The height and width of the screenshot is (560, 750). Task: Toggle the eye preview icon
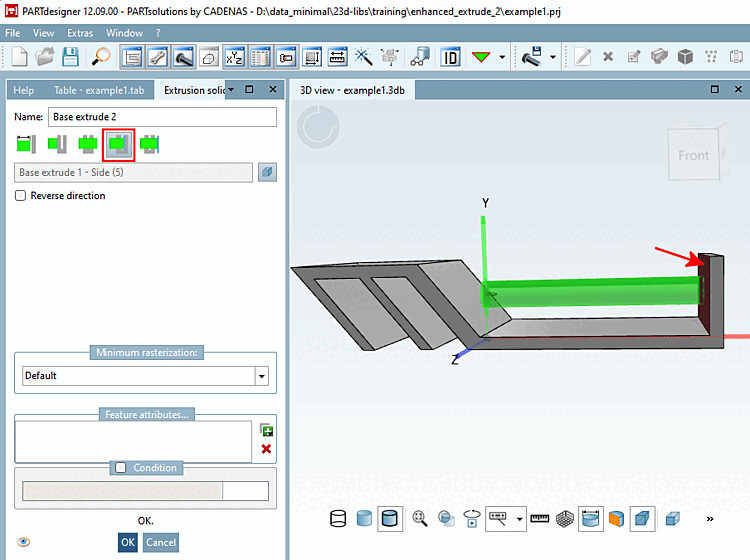pyautogui.click(x=24, y=542)
